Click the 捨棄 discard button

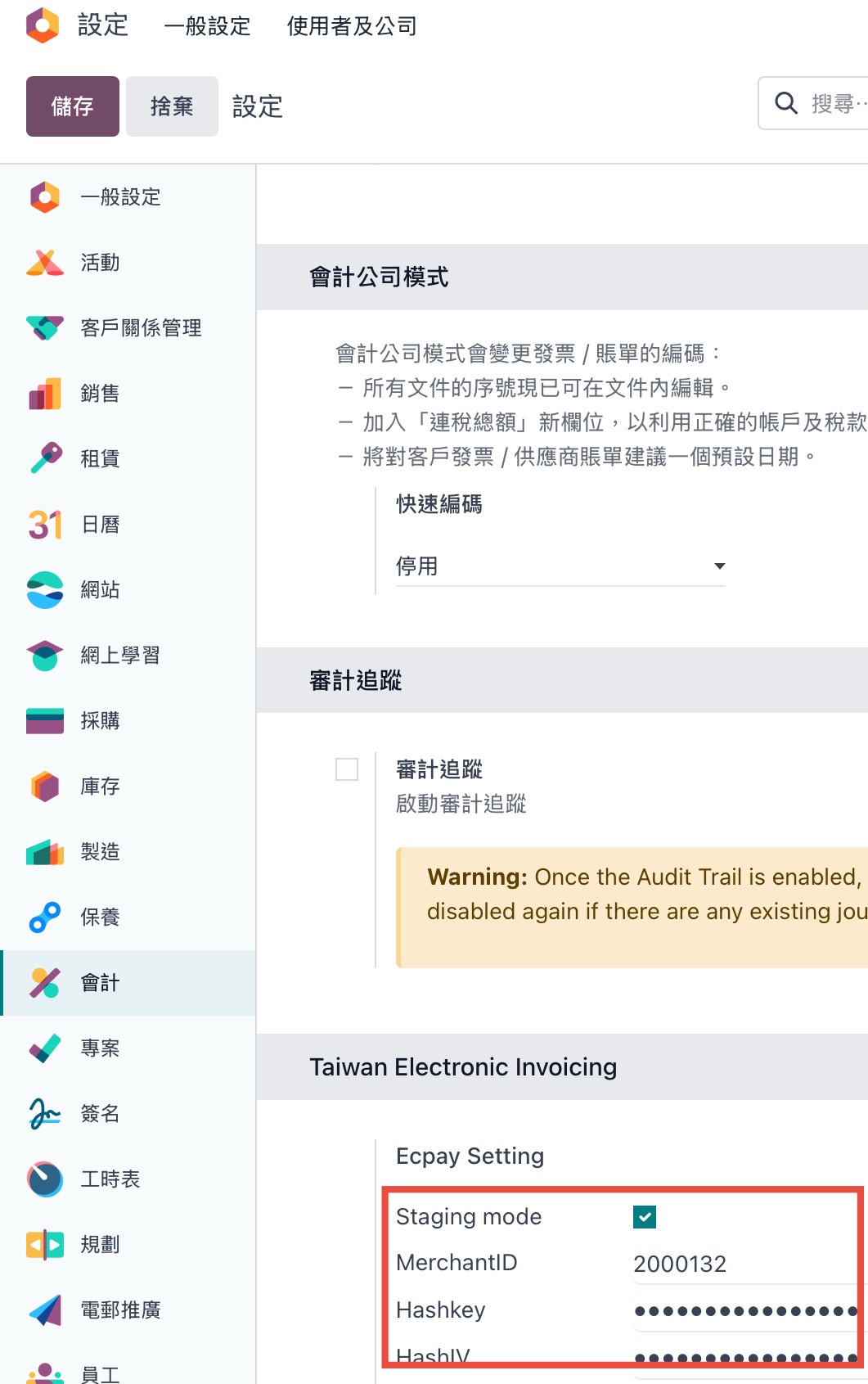pos(172,106)
